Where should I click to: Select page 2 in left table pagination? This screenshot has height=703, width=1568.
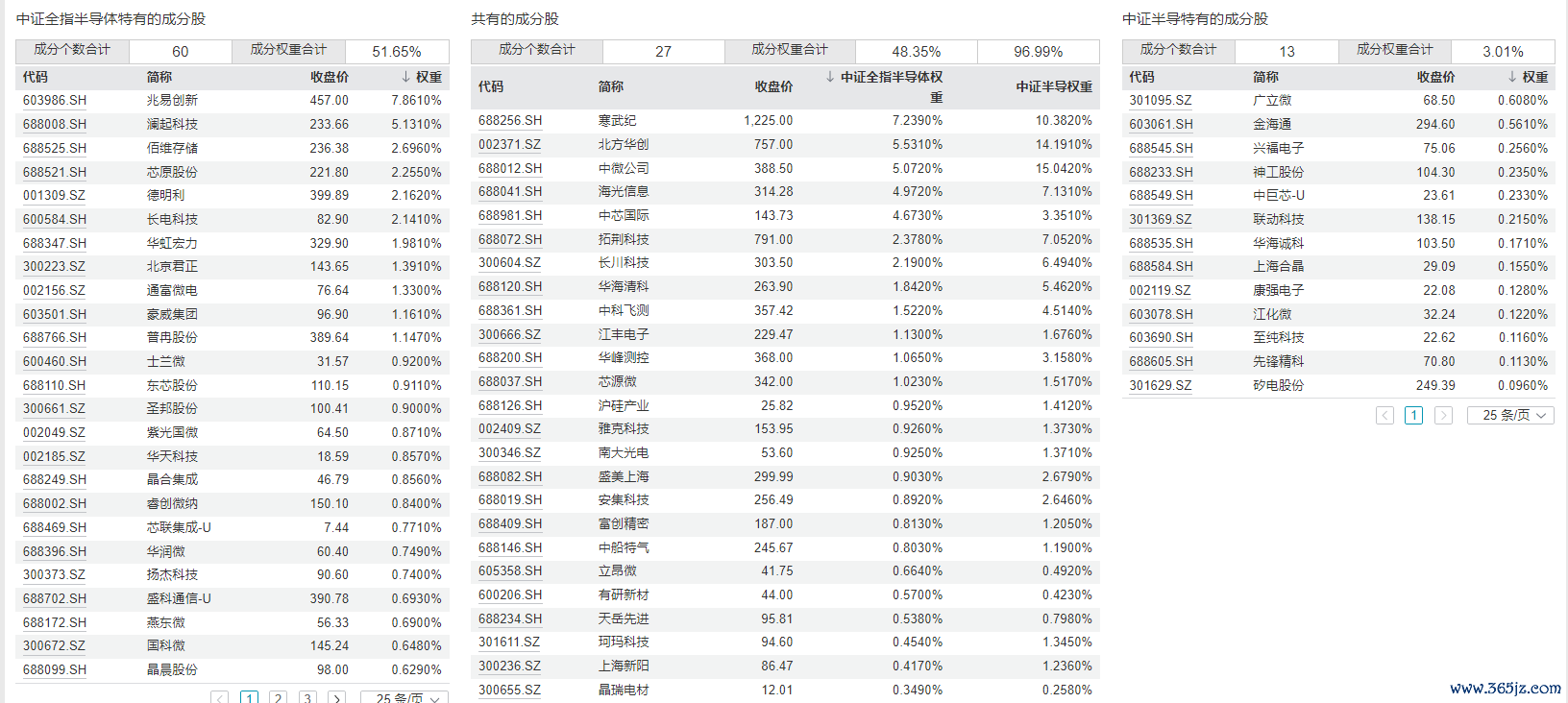point(279,698)
